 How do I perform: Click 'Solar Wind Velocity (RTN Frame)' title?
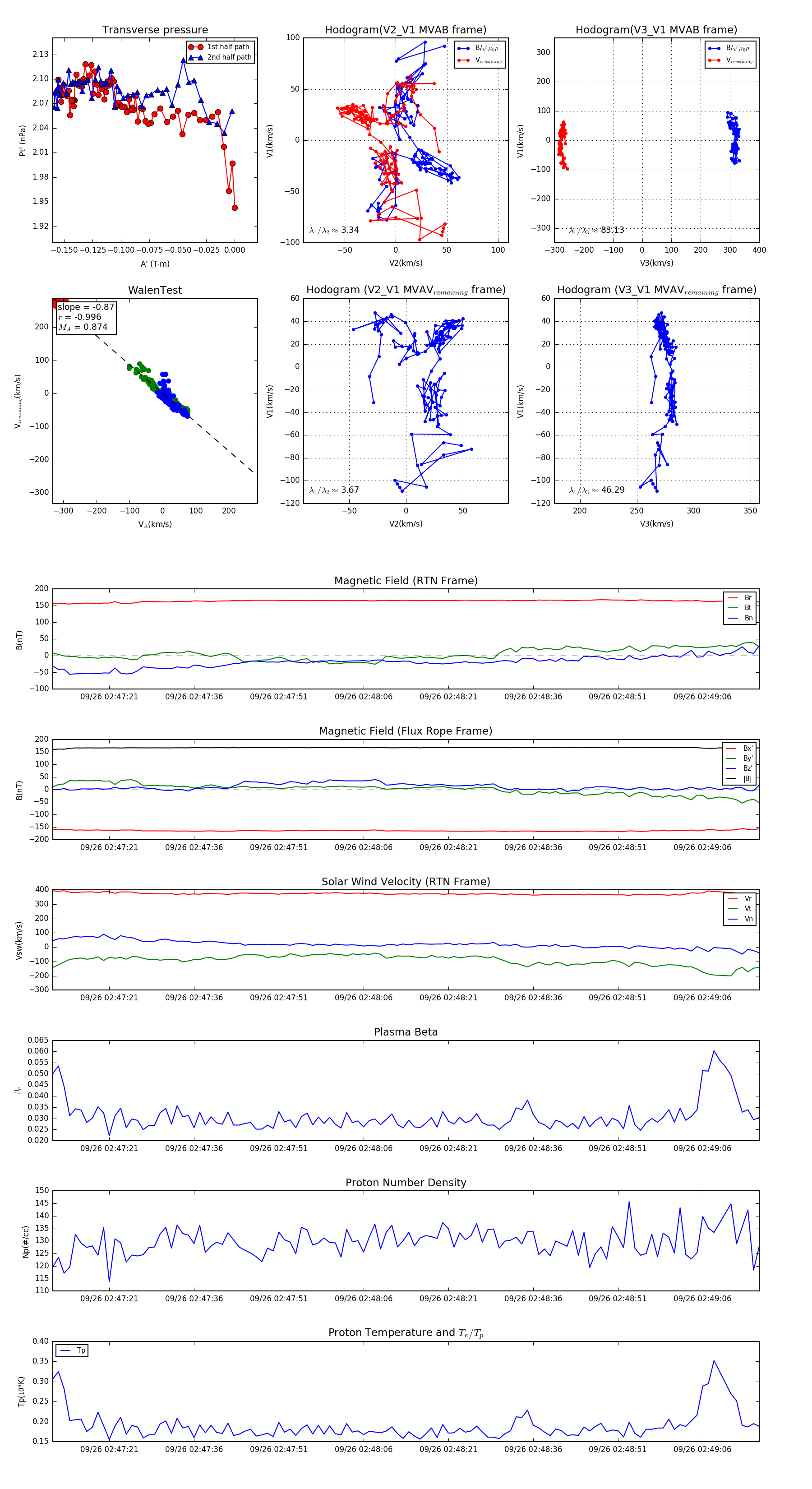click(x=406, y=882)
